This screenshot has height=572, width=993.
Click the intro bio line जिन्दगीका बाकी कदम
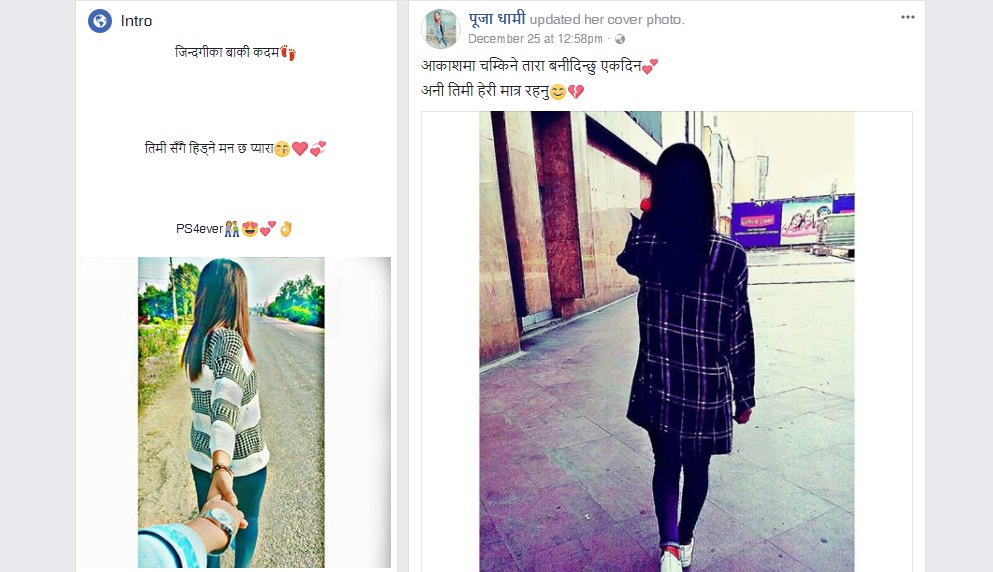coord(227,52)
